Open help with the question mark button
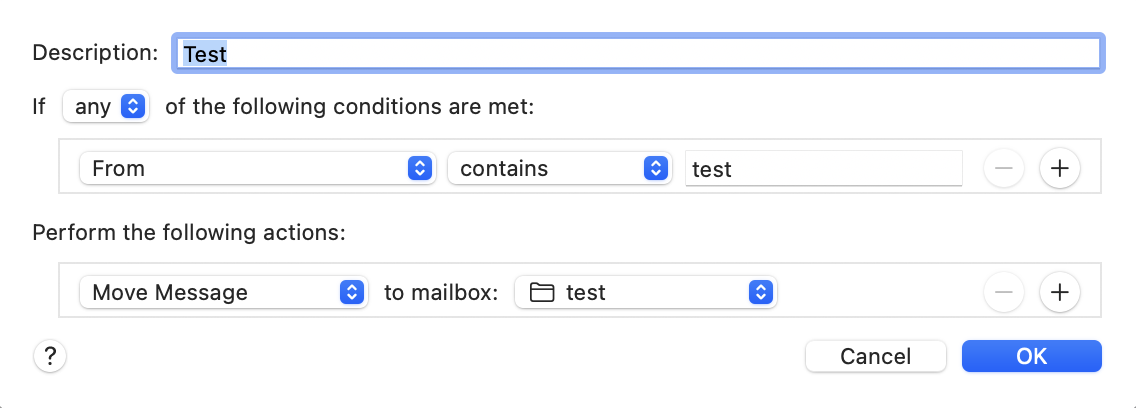The image size is (1136, 408). click(x=50, y=356)
